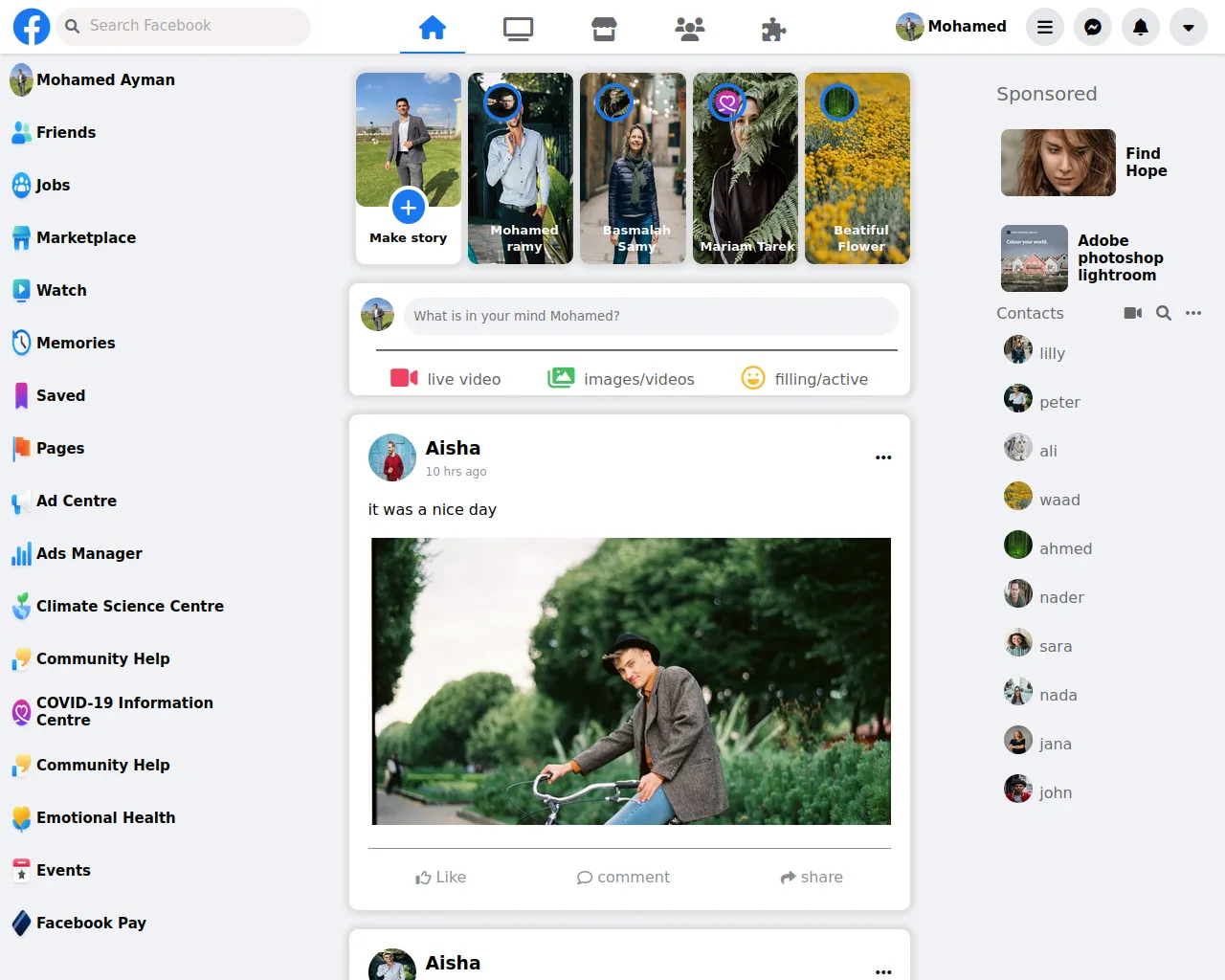Open the Adobe photoshop lightroom ad

[1083, 258]
